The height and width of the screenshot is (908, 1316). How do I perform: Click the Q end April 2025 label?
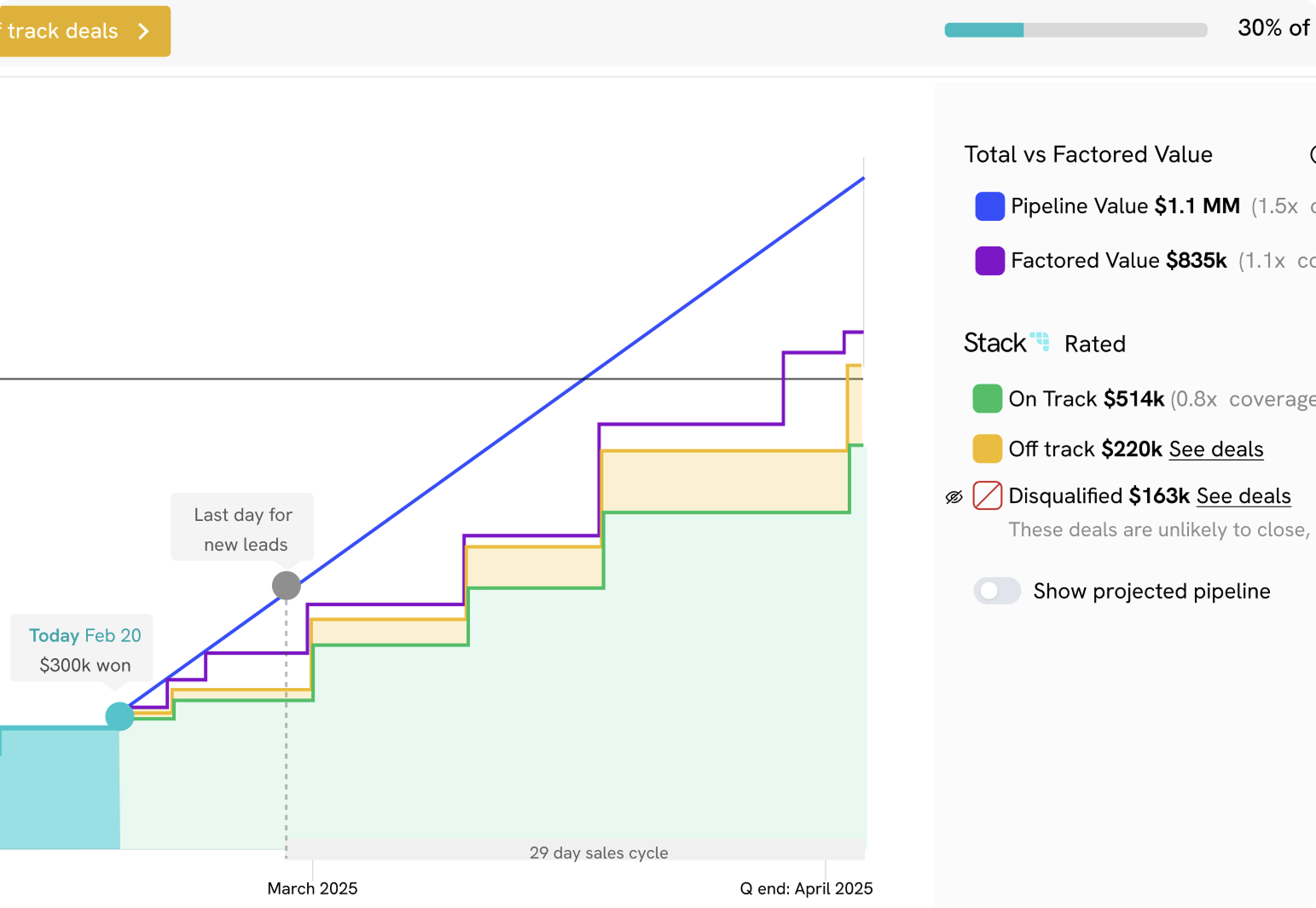pos(806,888)
